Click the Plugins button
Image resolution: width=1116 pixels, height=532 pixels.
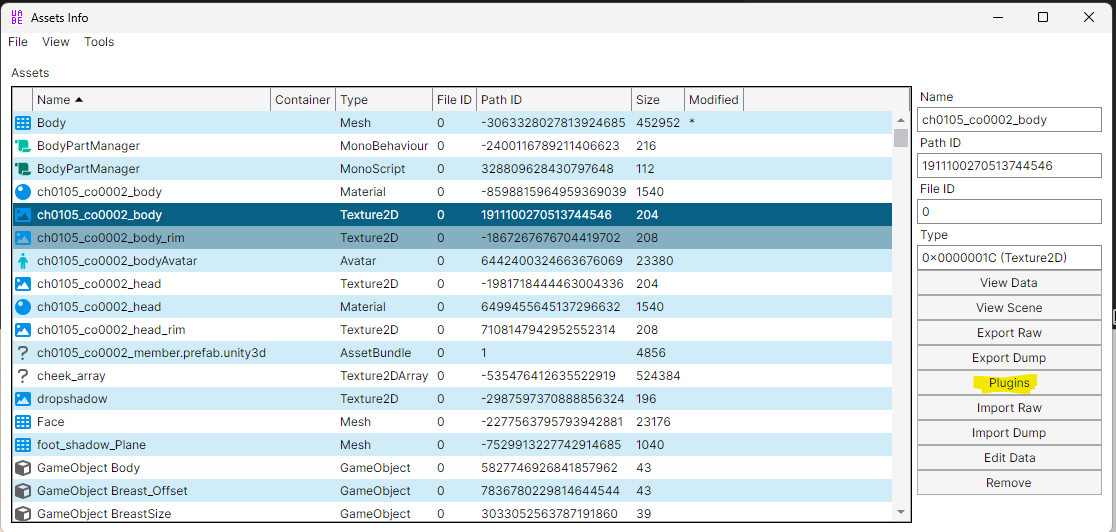click(x=1008, y=383)
